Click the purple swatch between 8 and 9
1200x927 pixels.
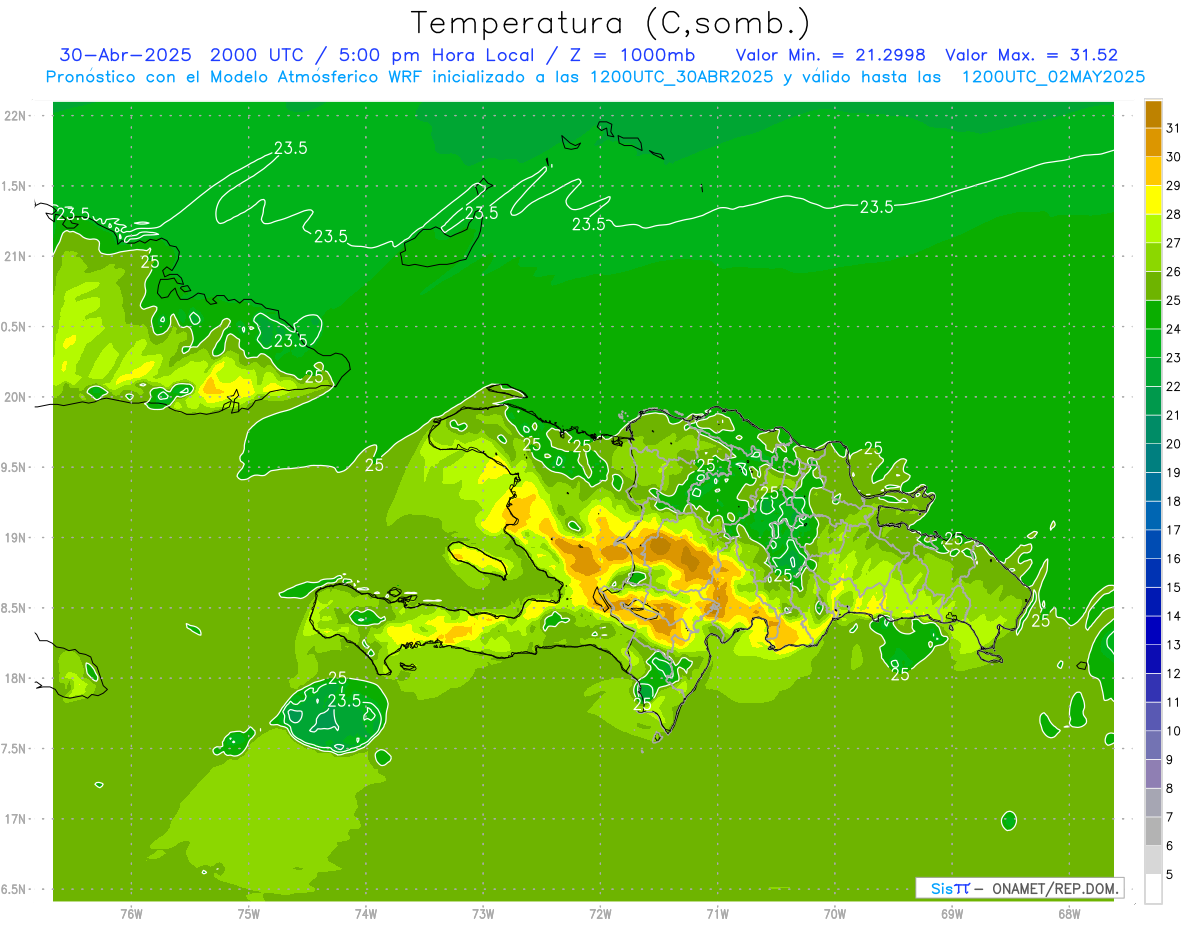point(1153,774)
